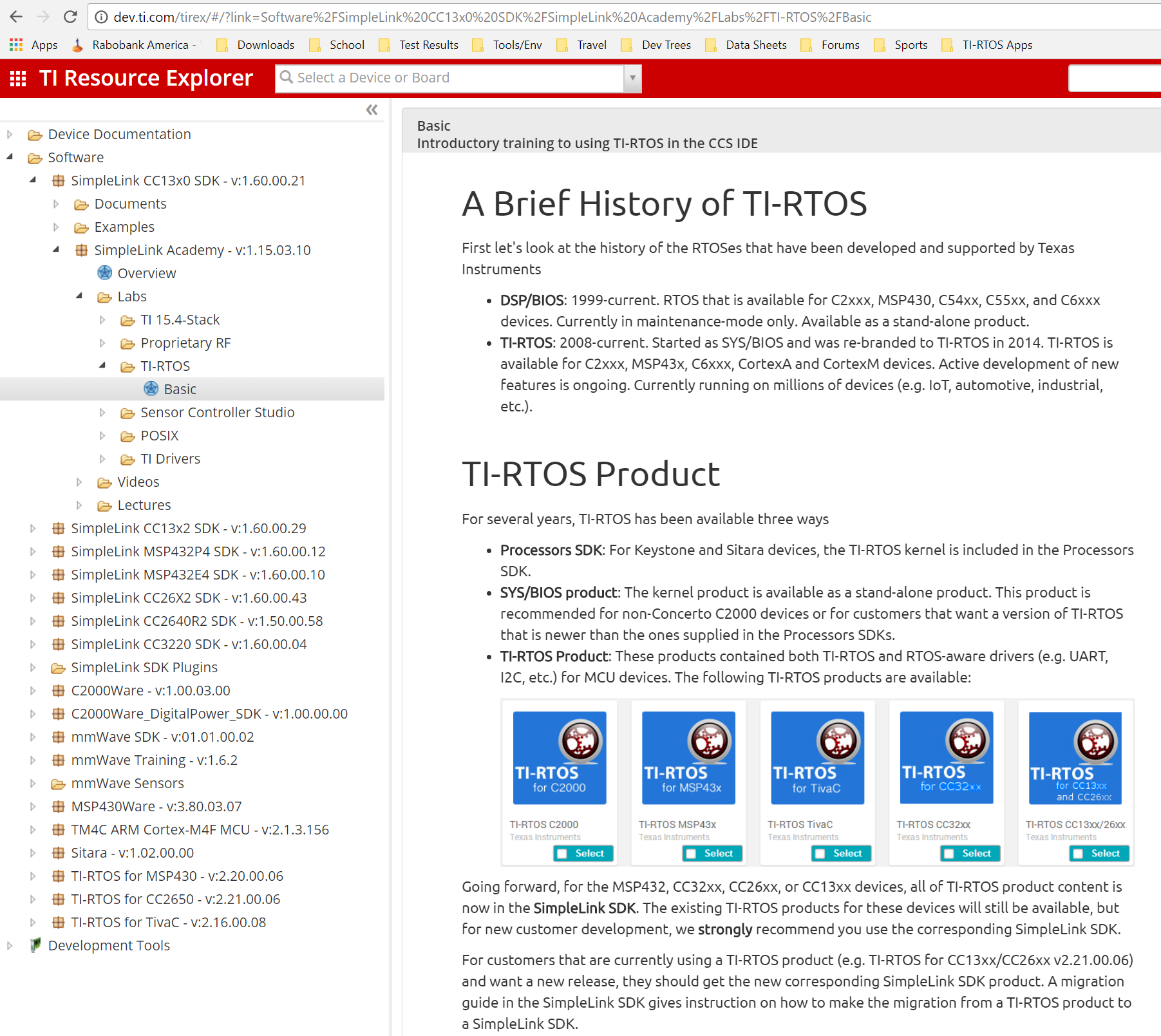1161x1036 pixels.
Task: Open the Overview tree item
Action: pos(147,273)
